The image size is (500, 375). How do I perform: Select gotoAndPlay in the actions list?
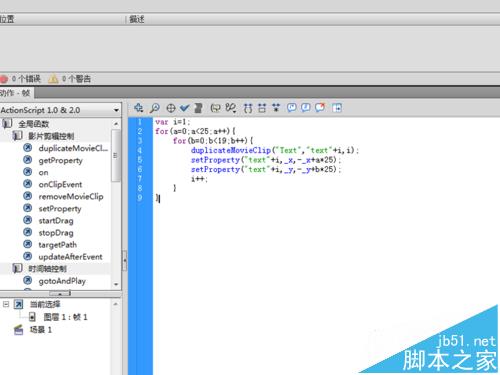(x=62, y=281)
